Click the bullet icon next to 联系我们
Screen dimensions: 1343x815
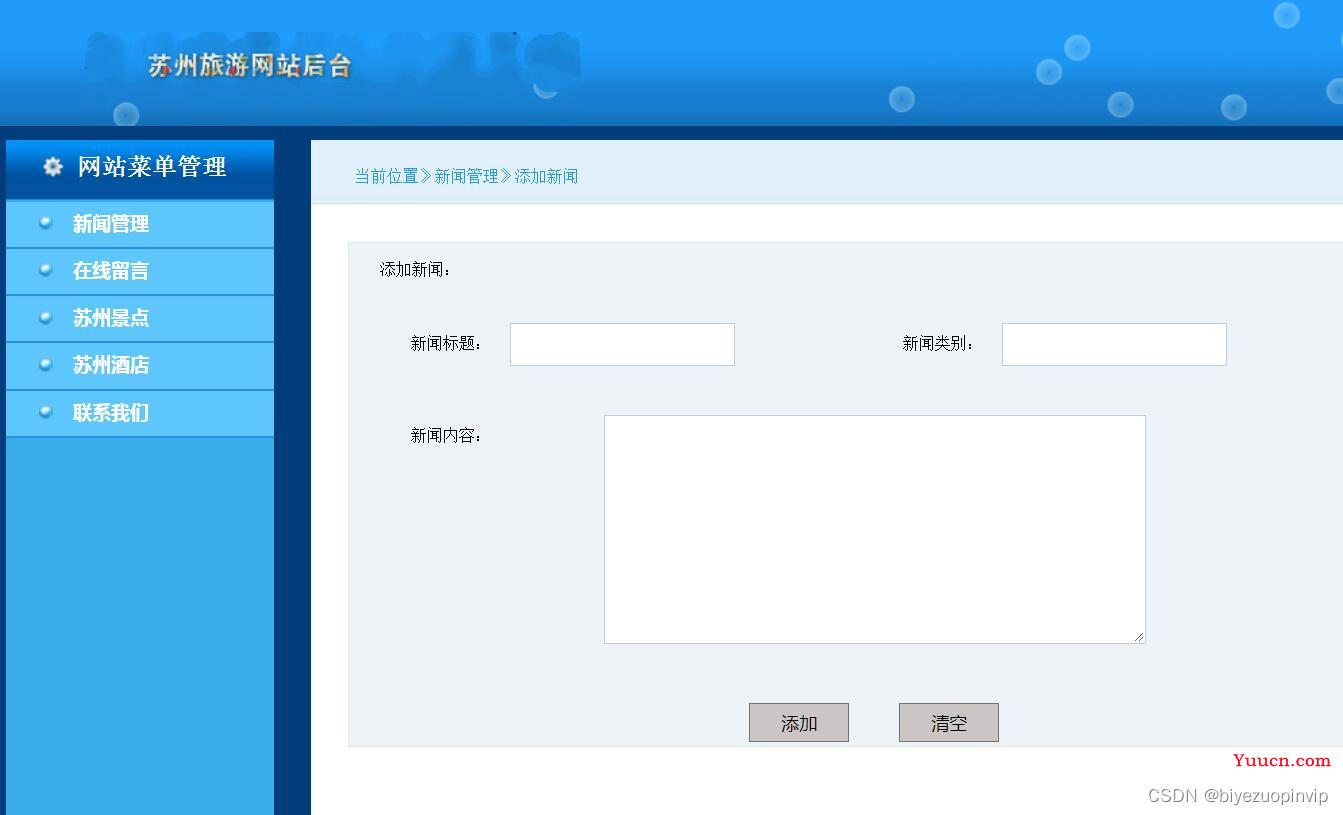45,411
